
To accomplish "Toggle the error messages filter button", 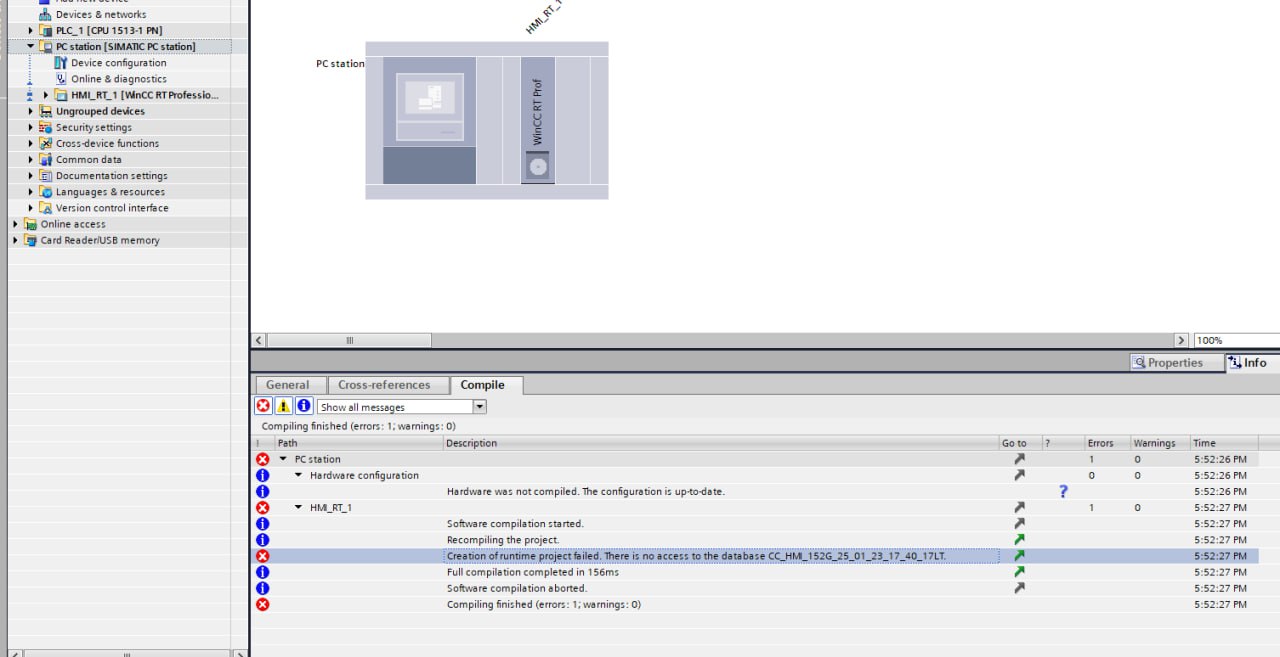I will point(263,406).
